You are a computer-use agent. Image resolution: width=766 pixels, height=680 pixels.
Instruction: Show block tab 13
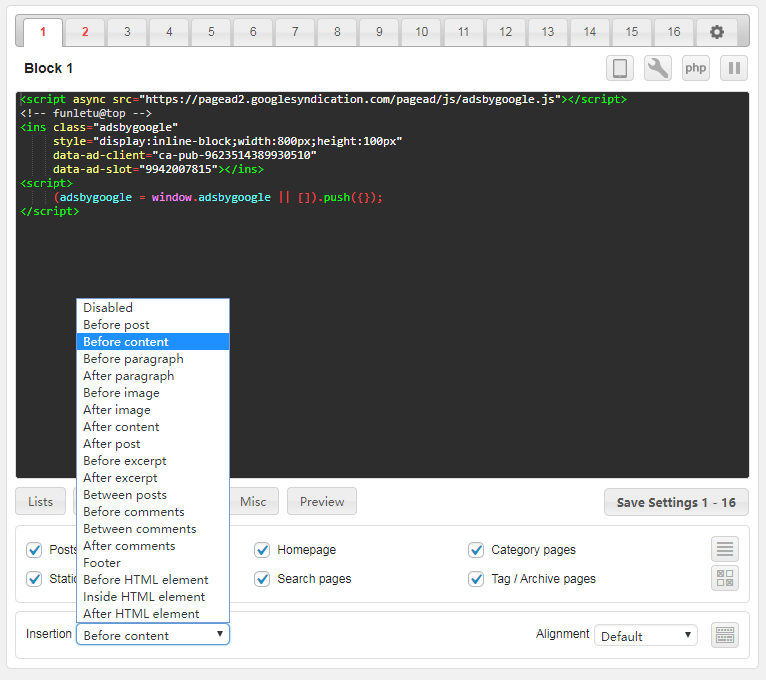coord(548,32)
